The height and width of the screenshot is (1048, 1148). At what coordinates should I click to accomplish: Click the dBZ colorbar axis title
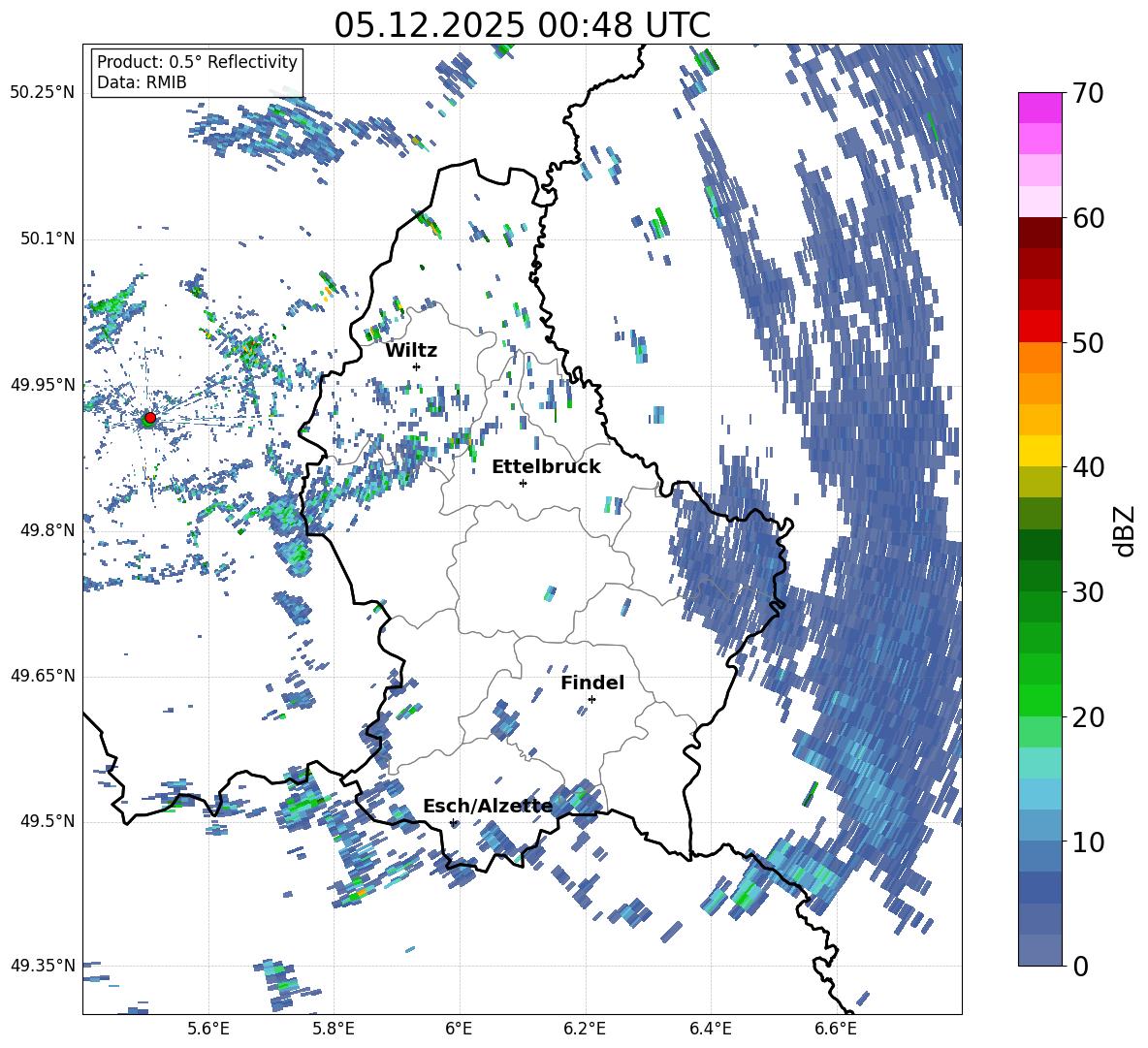tap(1126, 530)
